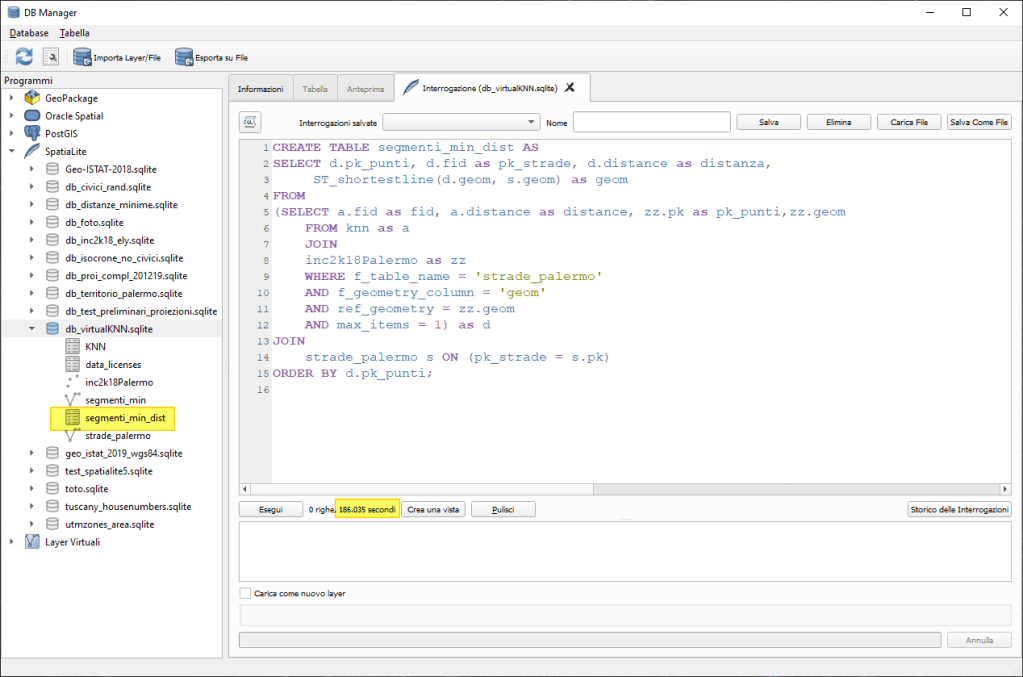The width and height of the screenshot is (1023, 677).
Task: Switch to the Informazioni tab
Action: pyautogui.click(x=260, y=89)
